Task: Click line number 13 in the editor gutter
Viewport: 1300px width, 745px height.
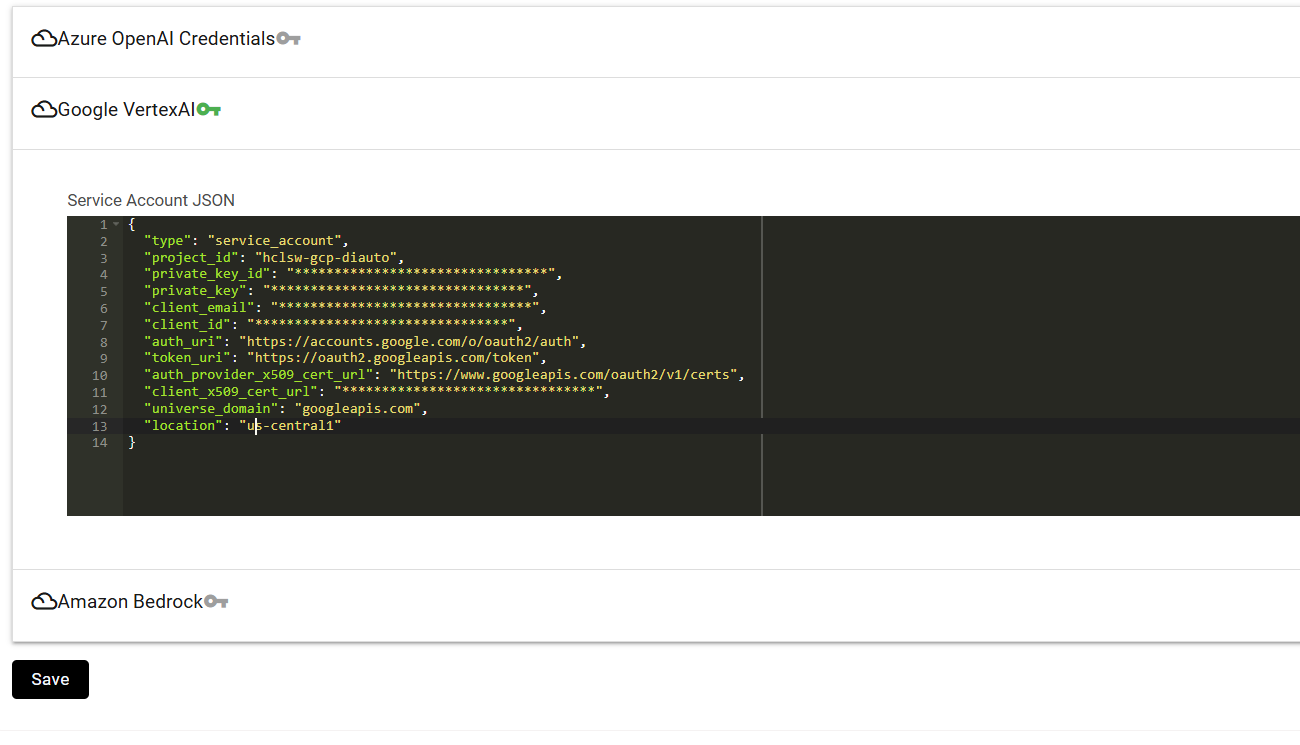Action: [x=98, y=426]
